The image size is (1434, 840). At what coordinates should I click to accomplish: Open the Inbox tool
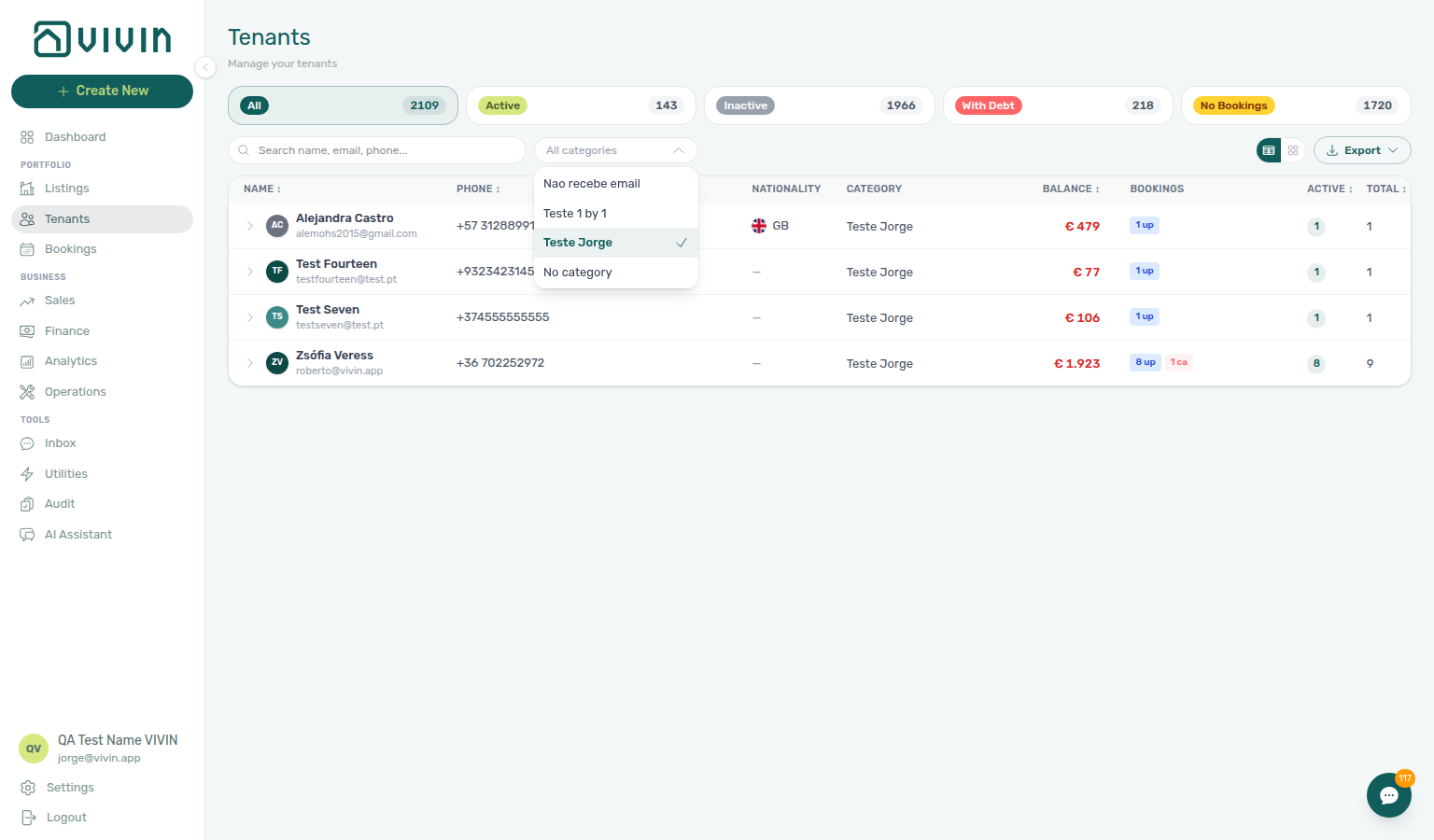click(102, 443)
